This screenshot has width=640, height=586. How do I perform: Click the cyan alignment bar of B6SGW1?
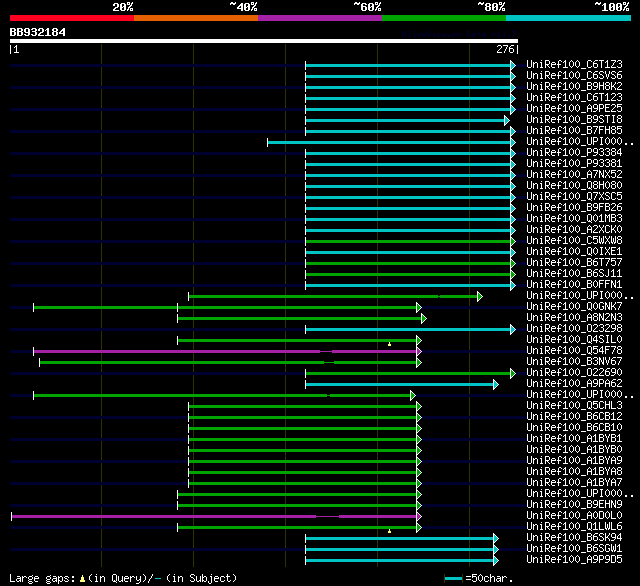pos(400,550)
